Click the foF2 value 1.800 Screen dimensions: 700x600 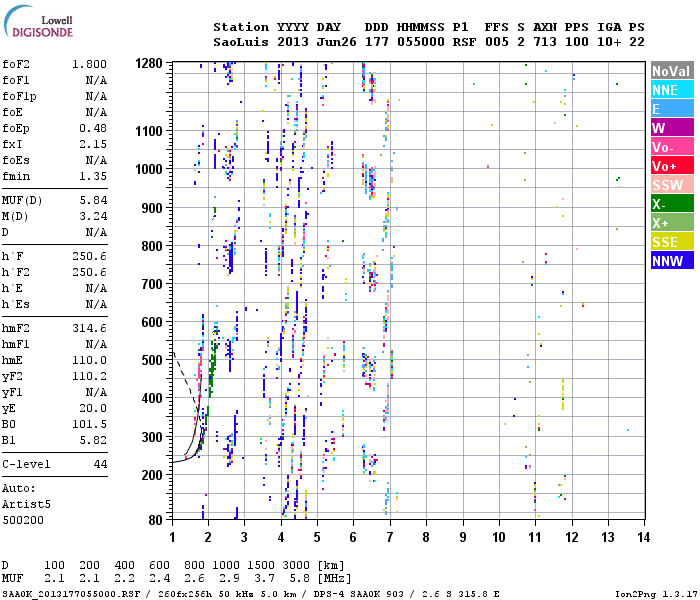coord(89,64)
